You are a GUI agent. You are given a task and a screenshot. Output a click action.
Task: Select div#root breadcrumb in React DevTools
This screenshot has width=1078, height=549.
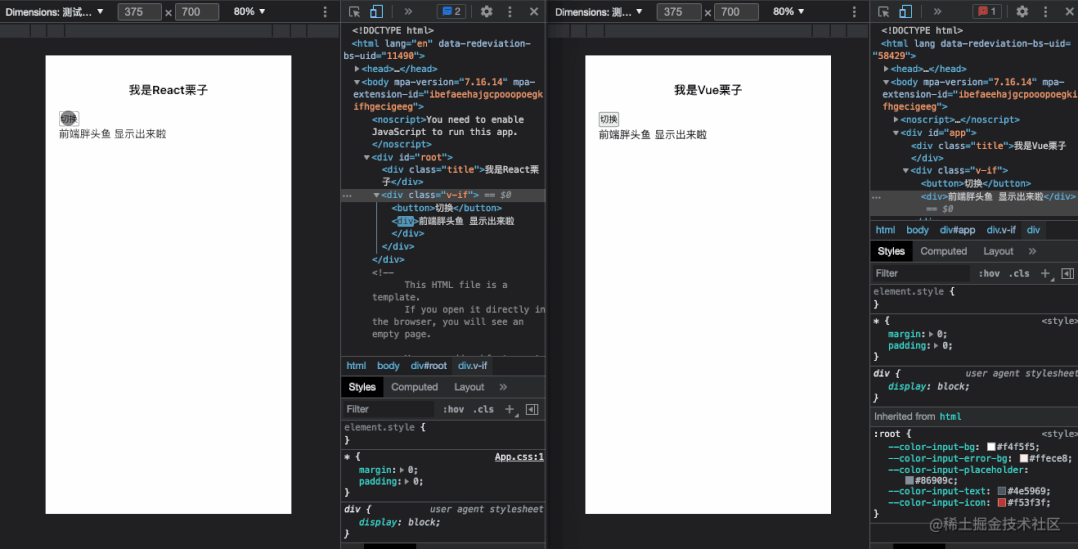[429, 366]
